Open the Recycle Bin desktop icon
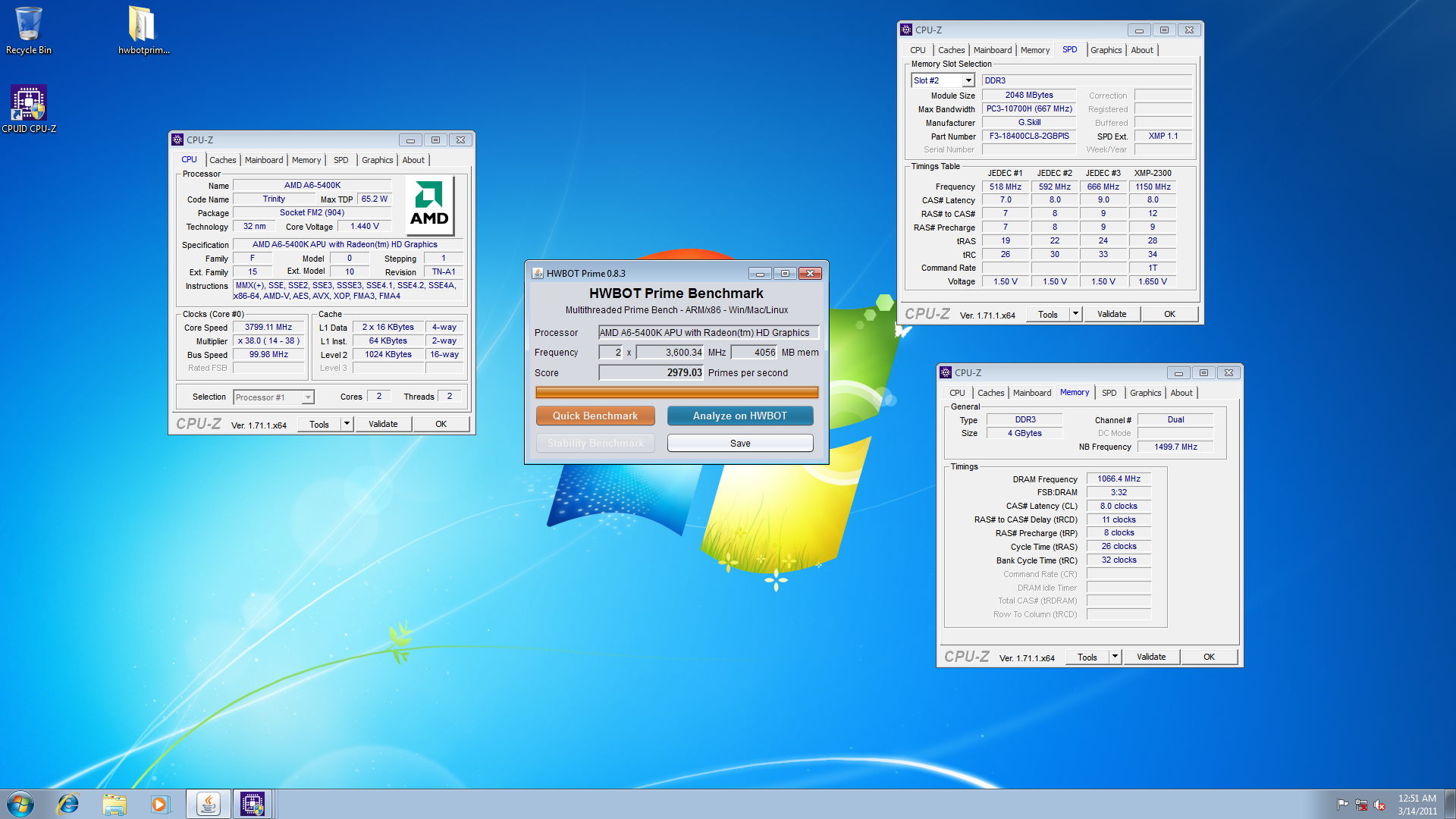 click(x=29, y=30)
